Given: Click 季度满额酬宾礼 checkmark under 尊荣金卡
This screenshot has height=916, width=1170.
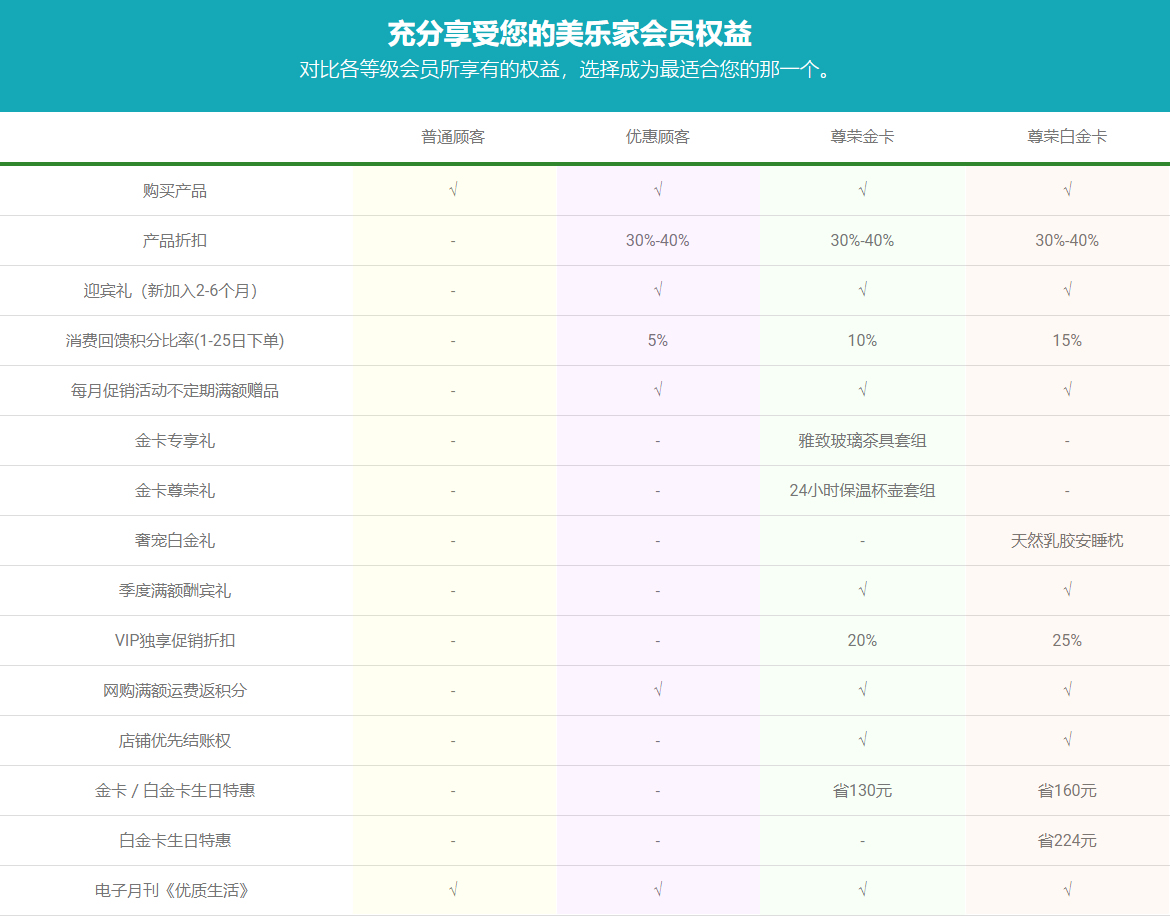Looking at the screenshot, I should coord(862,589).
